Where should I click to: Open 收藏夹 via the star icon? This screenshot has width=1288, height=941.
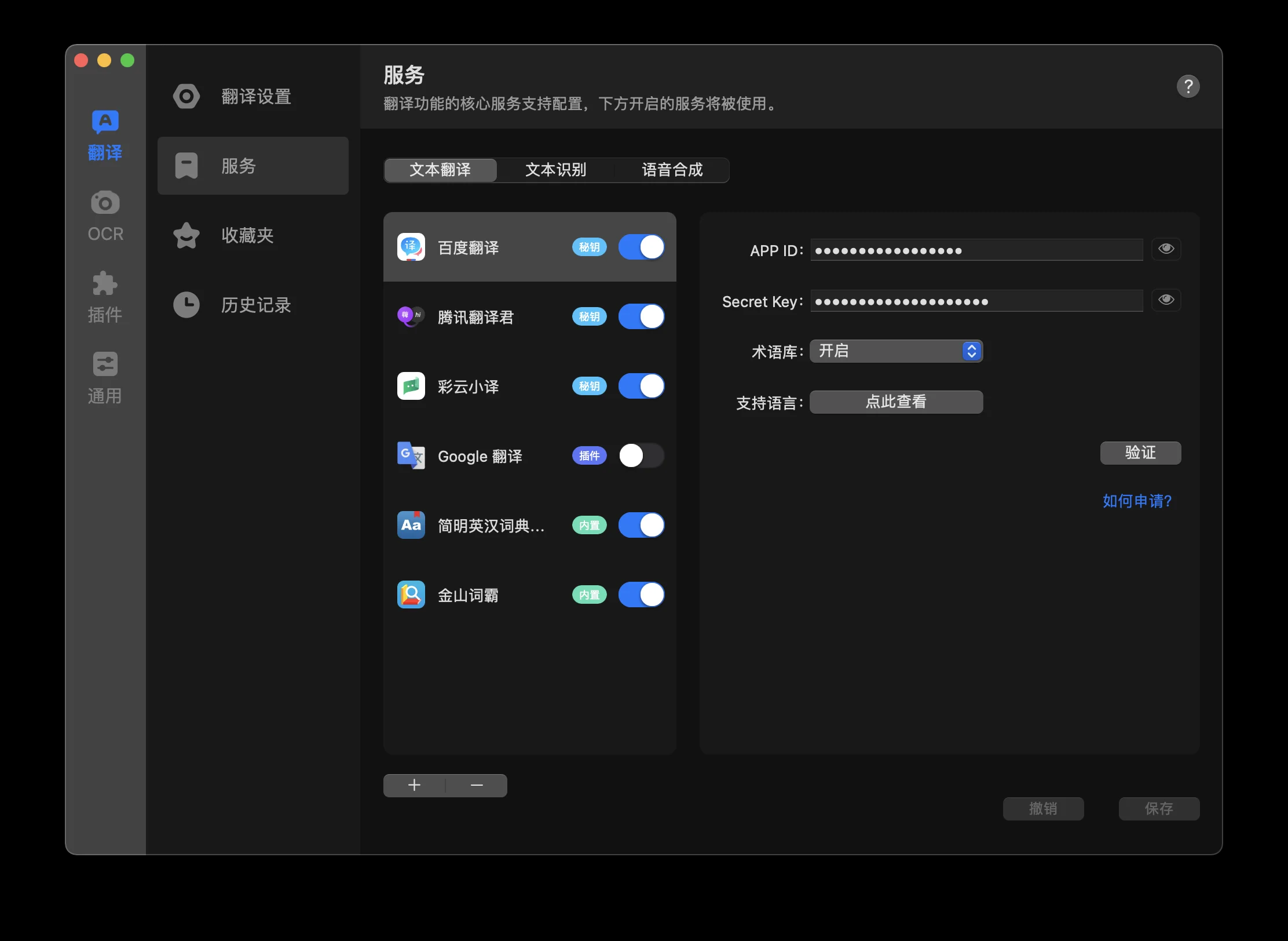[186, 235]
